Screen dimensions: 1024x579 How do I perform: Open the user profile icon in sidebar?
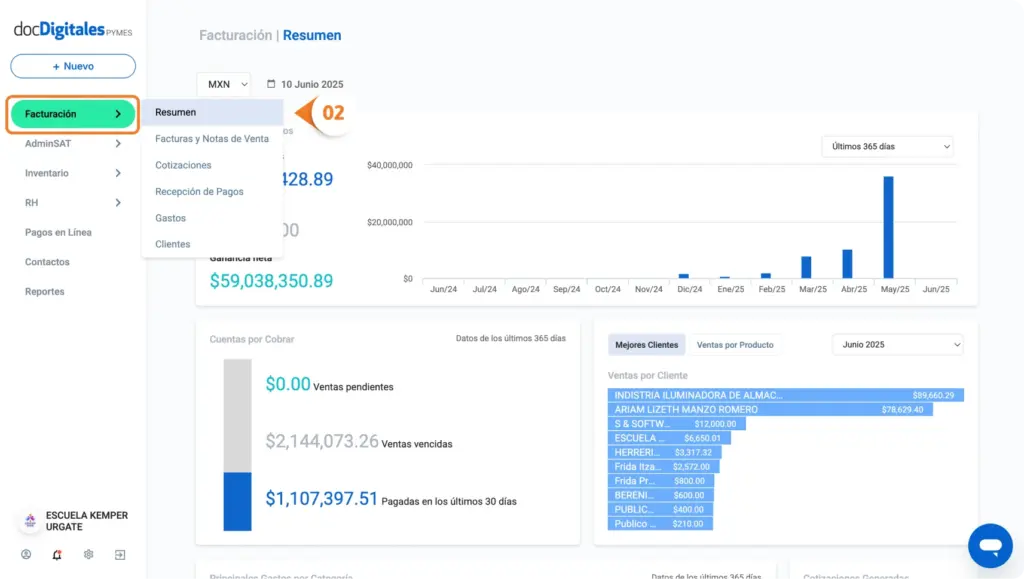(x=26, y=554)
